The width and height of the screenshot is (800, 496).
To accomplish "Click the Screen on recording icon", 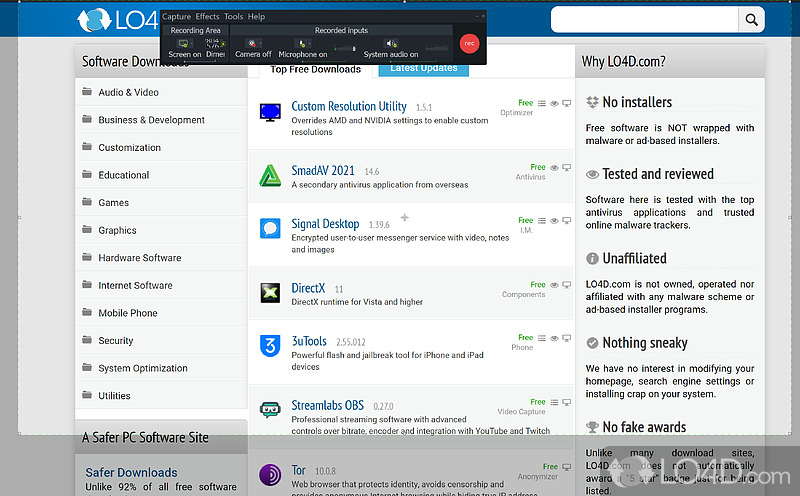I will (x=182, y=44).
